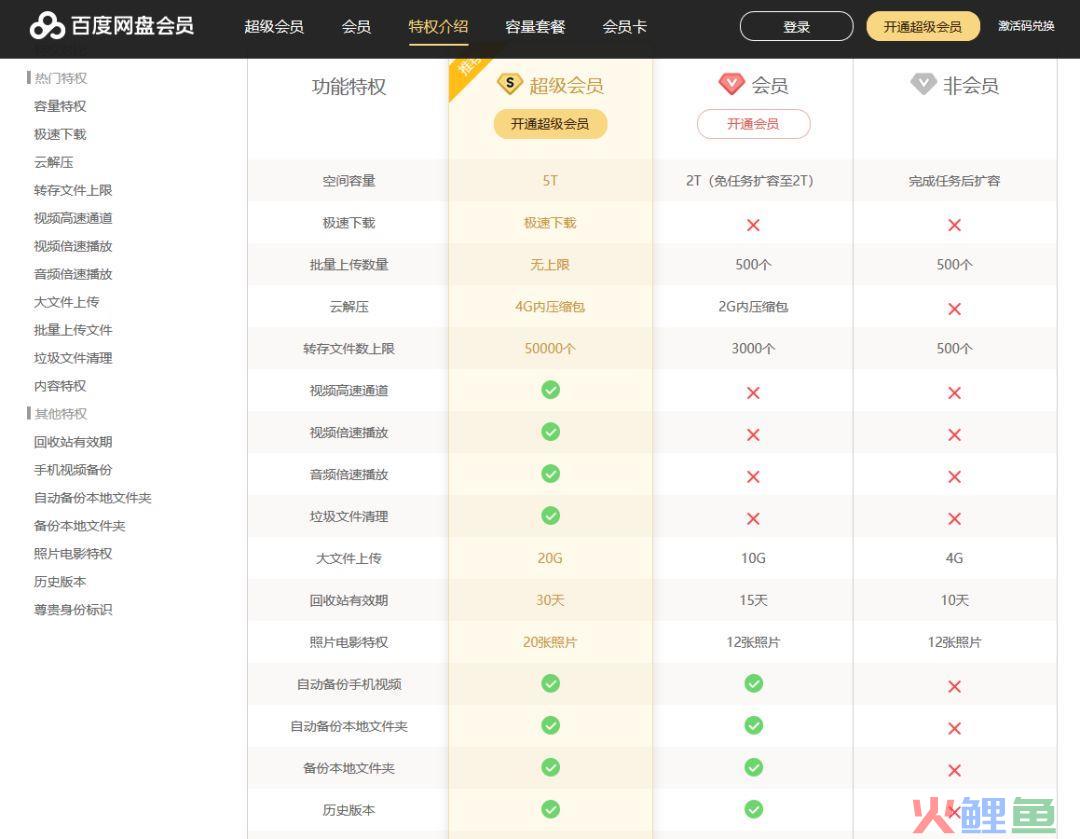Click the 开通超级会员 button in the table

point(550,124)
